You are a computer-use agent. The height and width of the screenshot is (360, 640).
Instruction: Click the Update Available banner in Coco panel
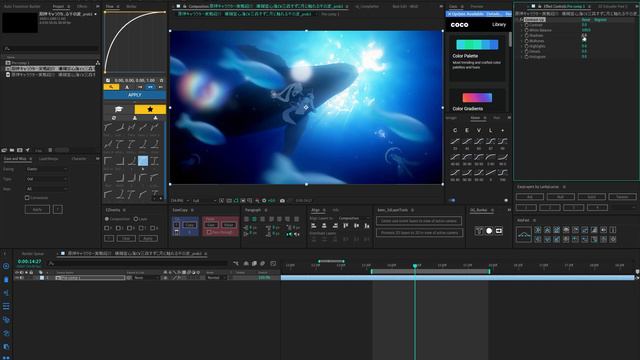coord(478,14)
